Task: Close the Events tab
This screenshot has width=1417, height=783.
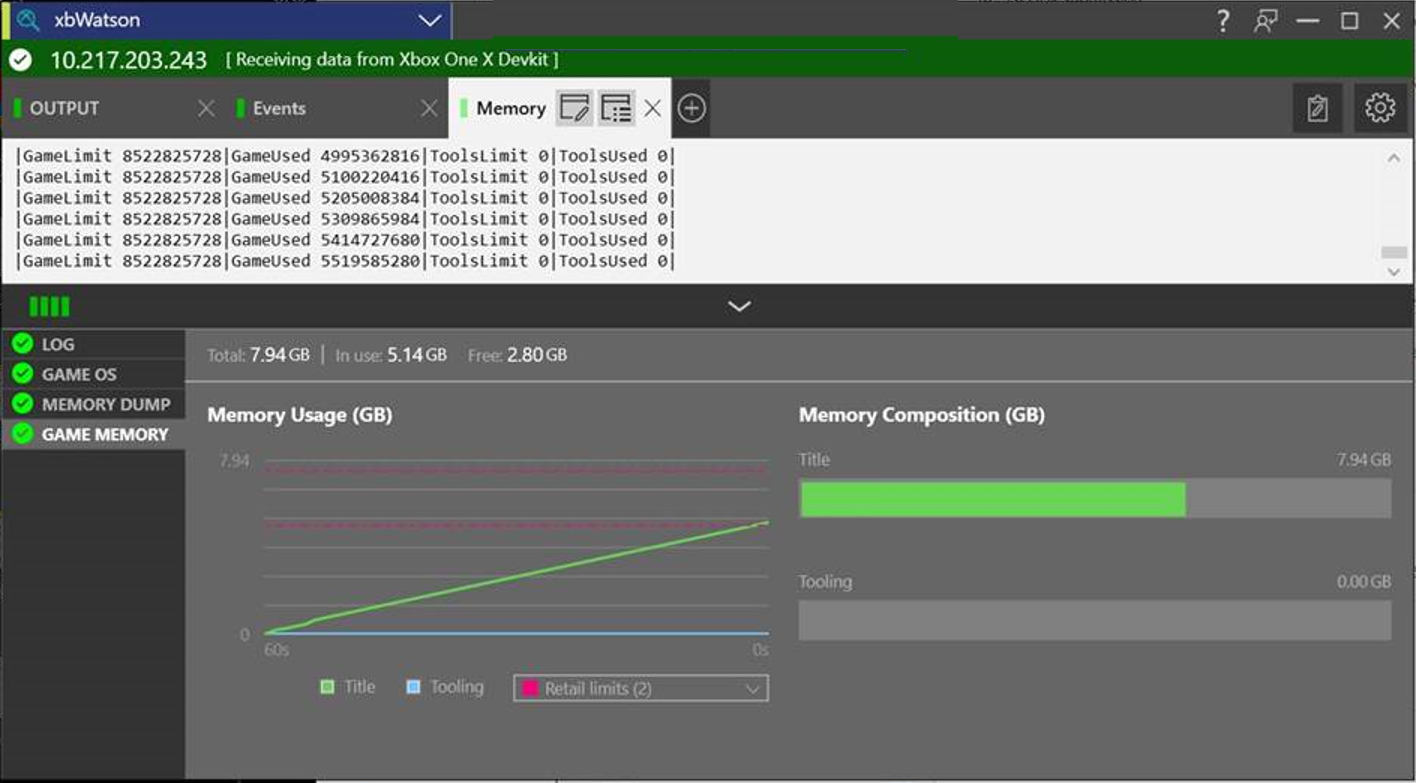Action: tap(429, 108)
